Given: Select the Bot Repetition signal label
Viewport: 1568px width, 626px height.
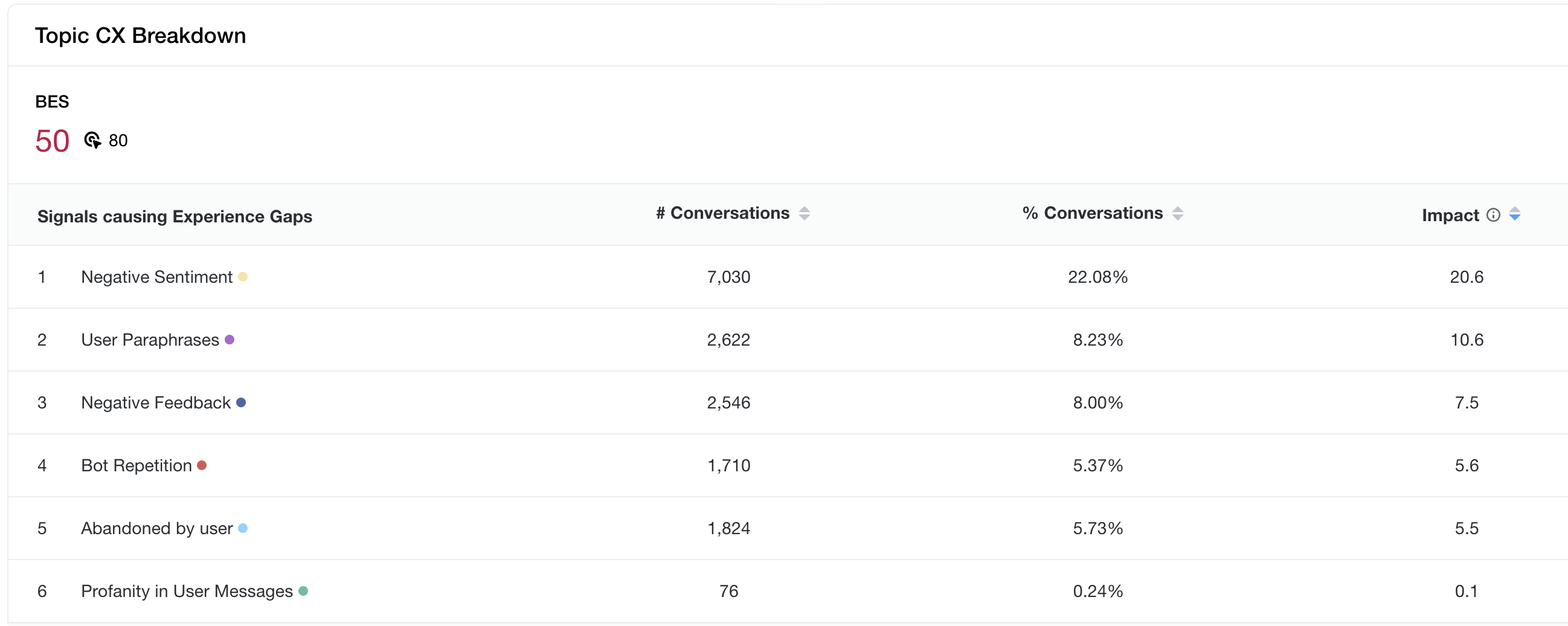Looking at the screenshot, I should pos(137,465).
